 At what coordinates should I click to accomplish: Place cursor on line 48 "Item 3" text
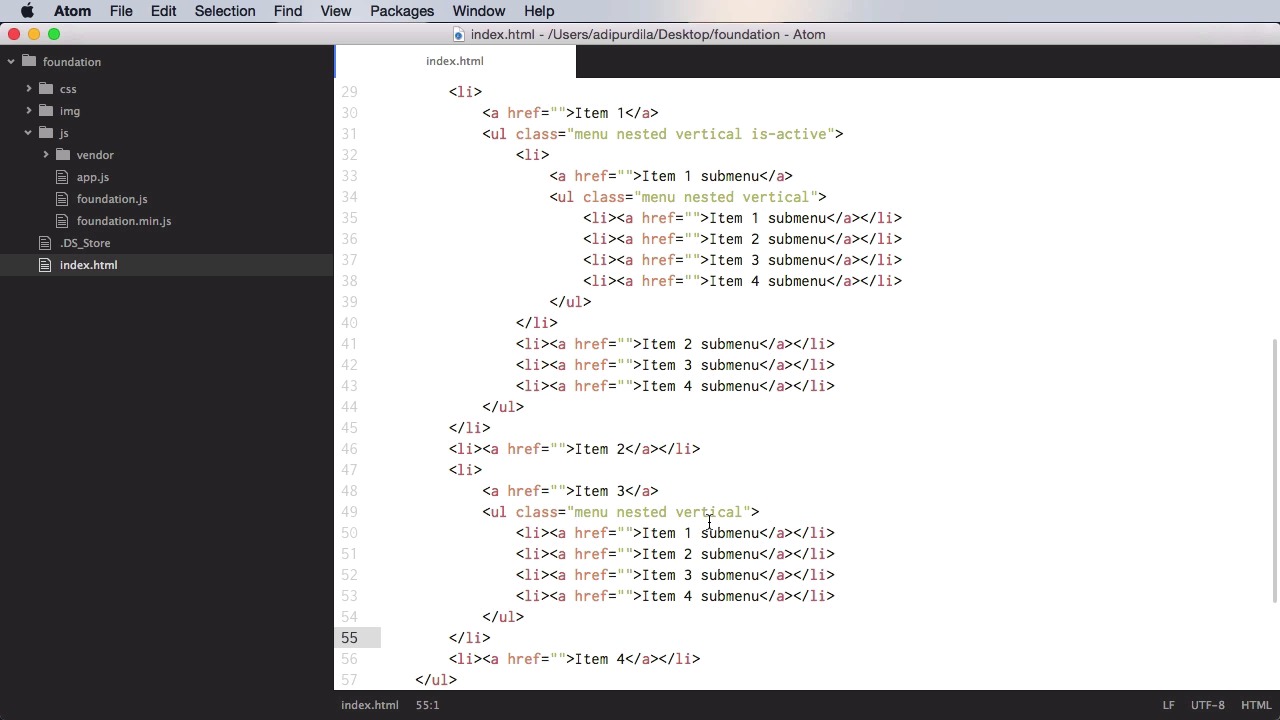click(599, 491)
